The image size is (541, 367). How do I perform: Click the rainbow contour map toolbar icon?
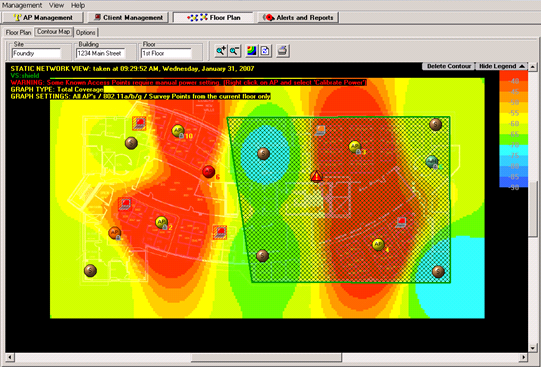pyautogui.click(x=252, y=51)
